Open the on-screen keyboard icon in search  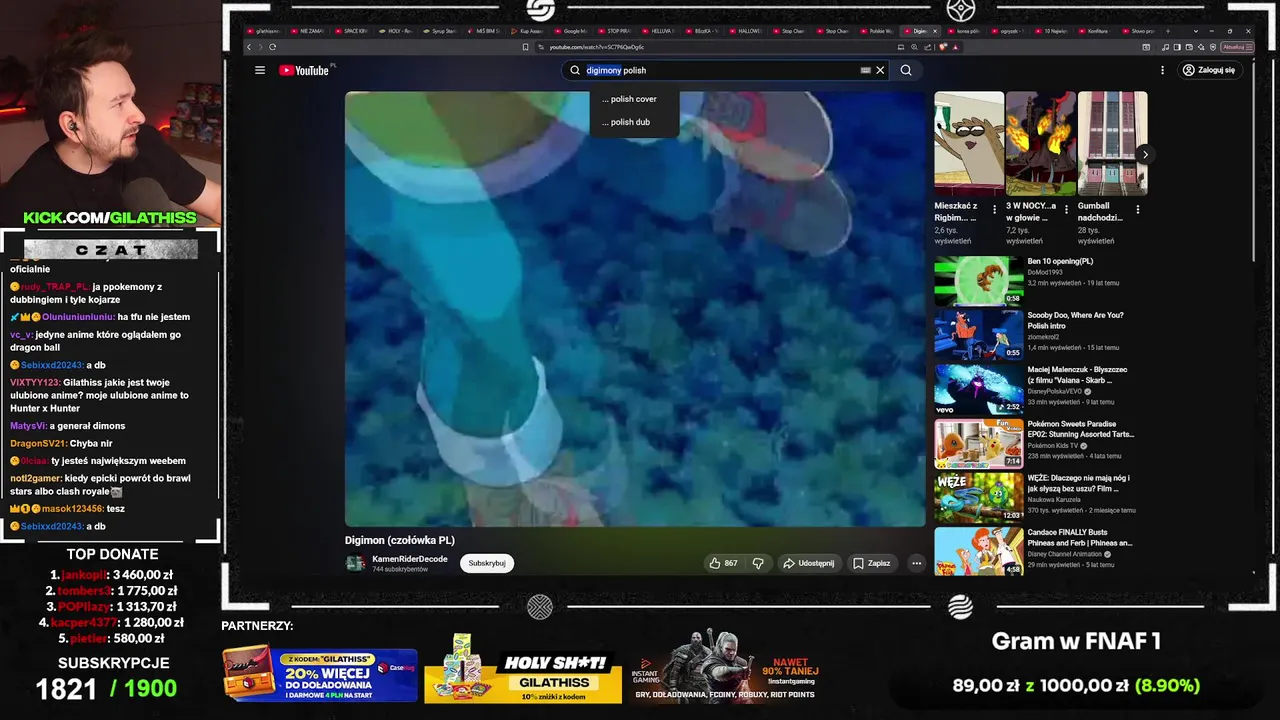pyautogui.click(x=866, y=70)
